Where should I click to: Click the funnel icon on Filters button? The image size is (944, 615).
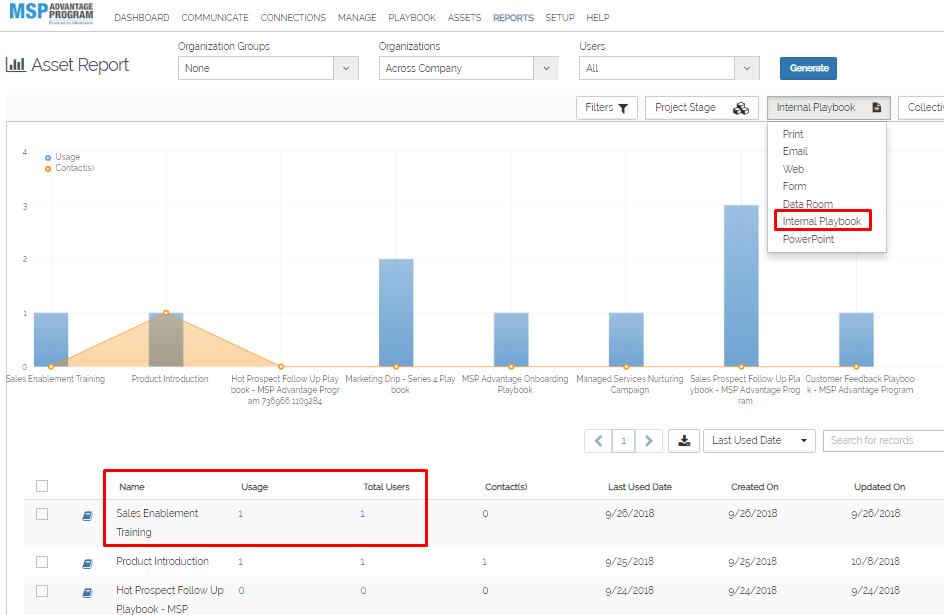623,108
